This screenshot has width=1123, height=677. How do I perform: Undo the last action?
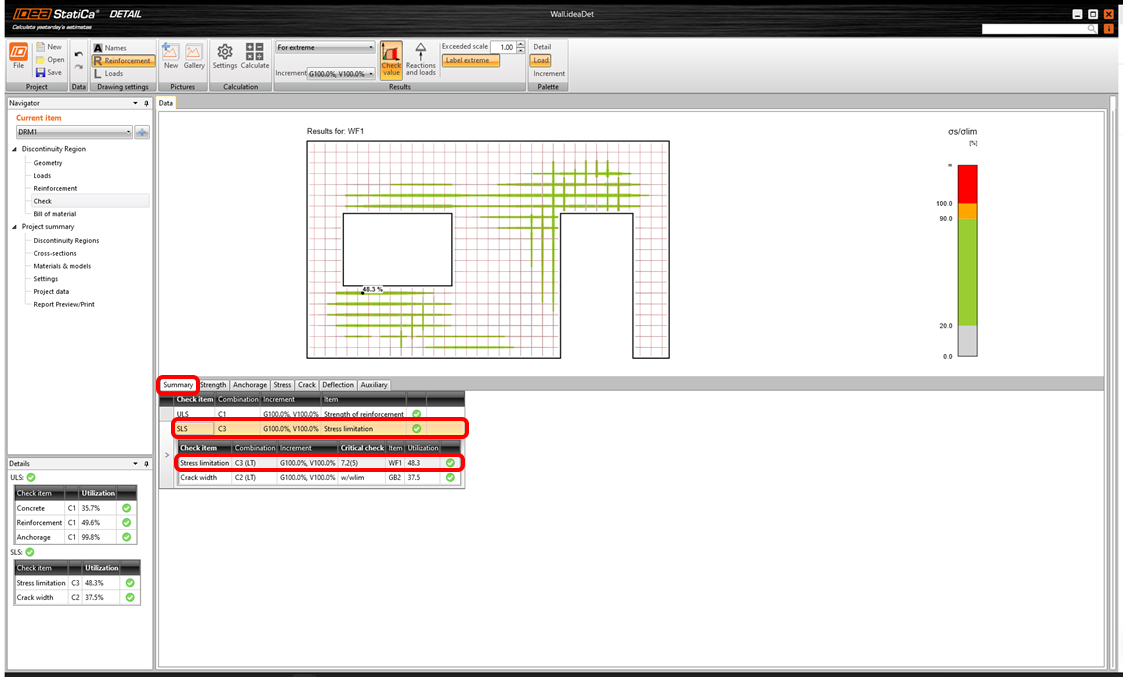(x=79, y=54)
